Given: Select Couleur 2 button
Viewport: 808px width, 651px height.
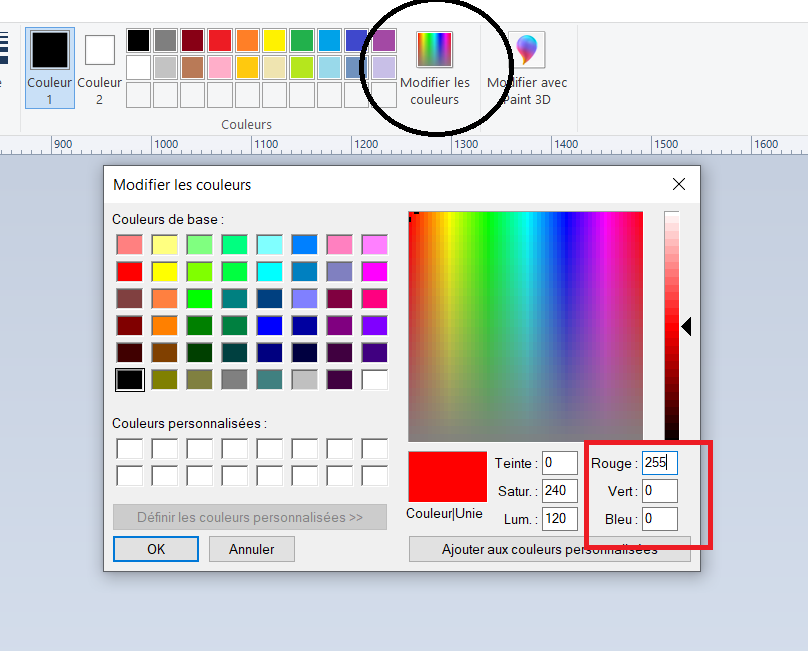Looking at the screenshot, I should 99,68.
